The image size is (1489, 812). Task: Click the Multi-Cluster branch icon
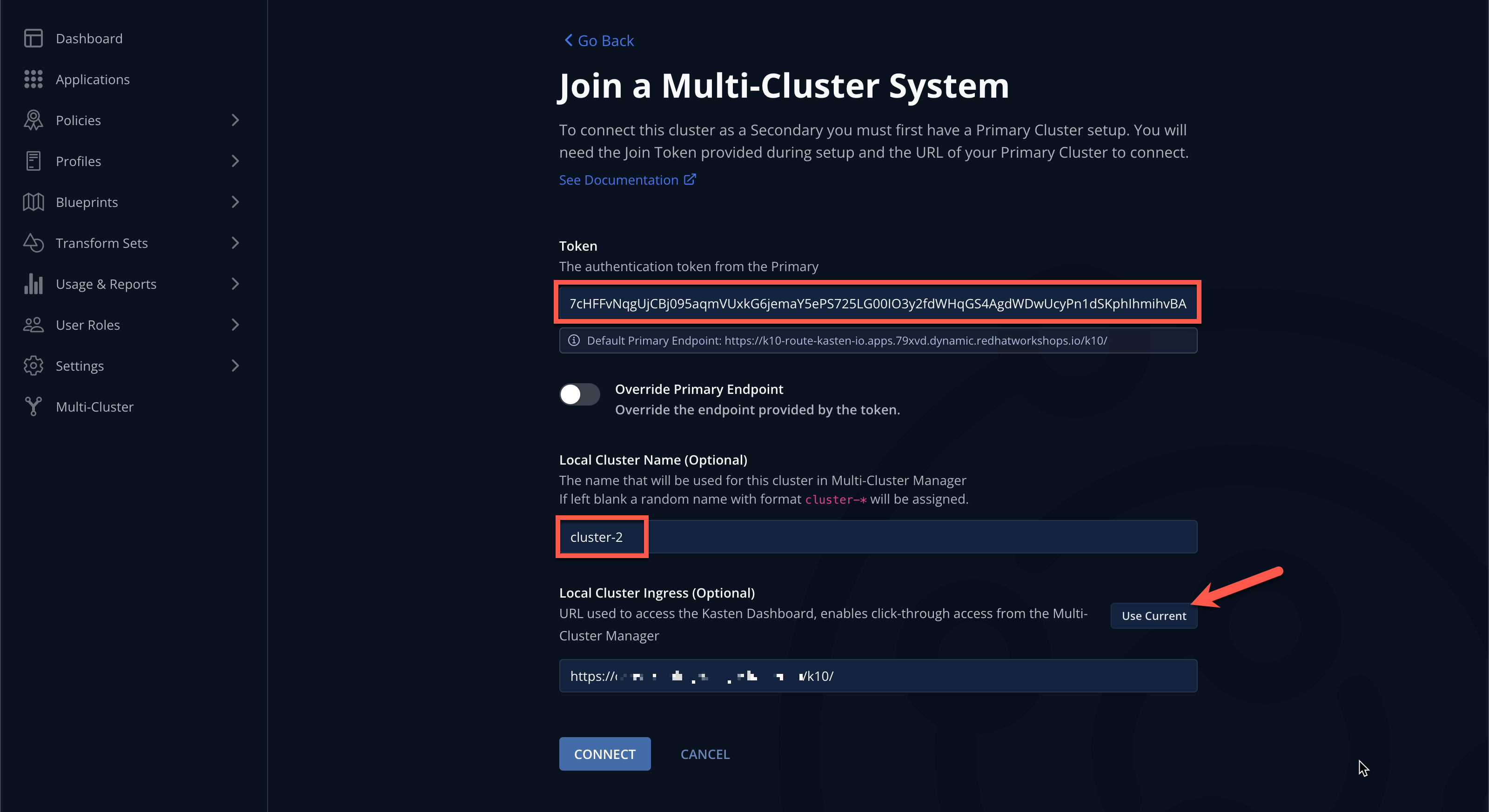[33, 406]
